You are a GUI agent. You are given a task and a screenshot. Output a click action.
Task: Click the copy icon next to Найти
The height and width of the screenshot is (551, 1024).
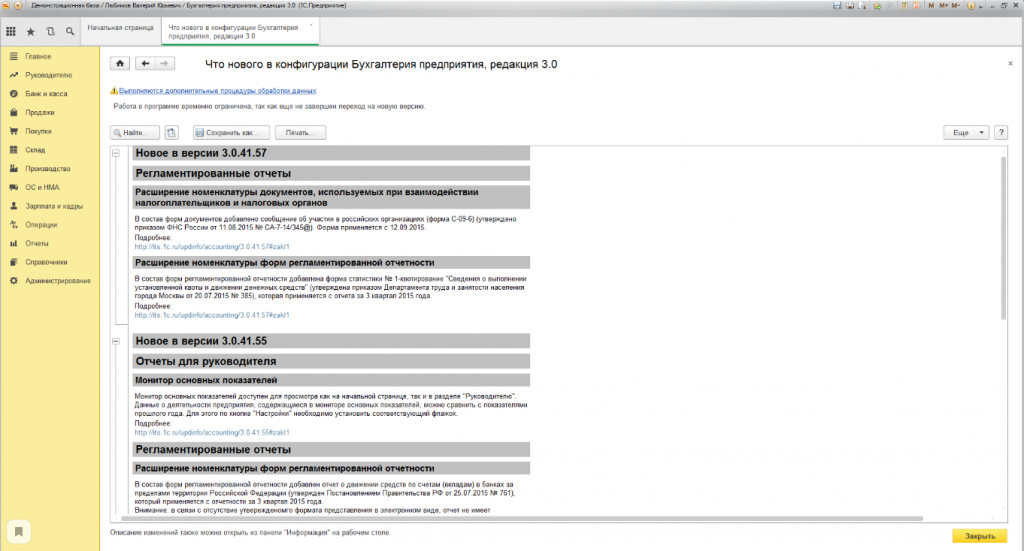click(x=171, y=132)
